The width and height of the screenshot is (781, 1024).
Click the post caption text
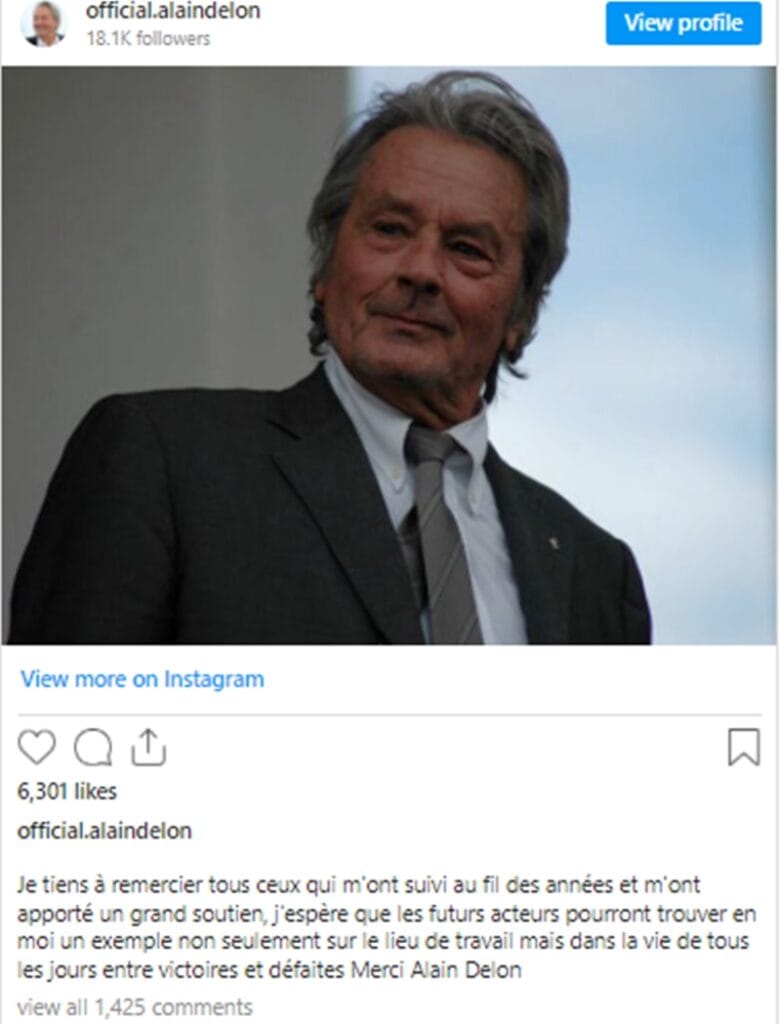pos(387,927)
